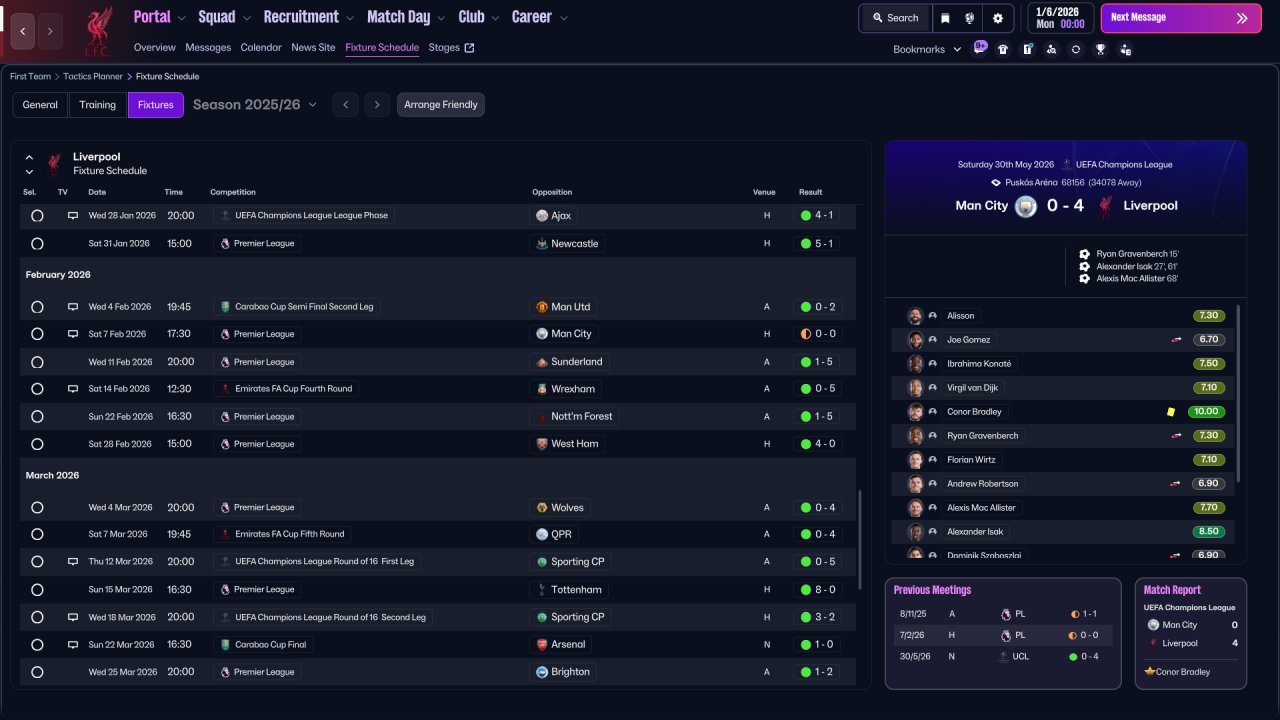This screenshot has height=720, width=1280.
Task: Click the Arsenal club badge
Action: click(x=542, y=644)
